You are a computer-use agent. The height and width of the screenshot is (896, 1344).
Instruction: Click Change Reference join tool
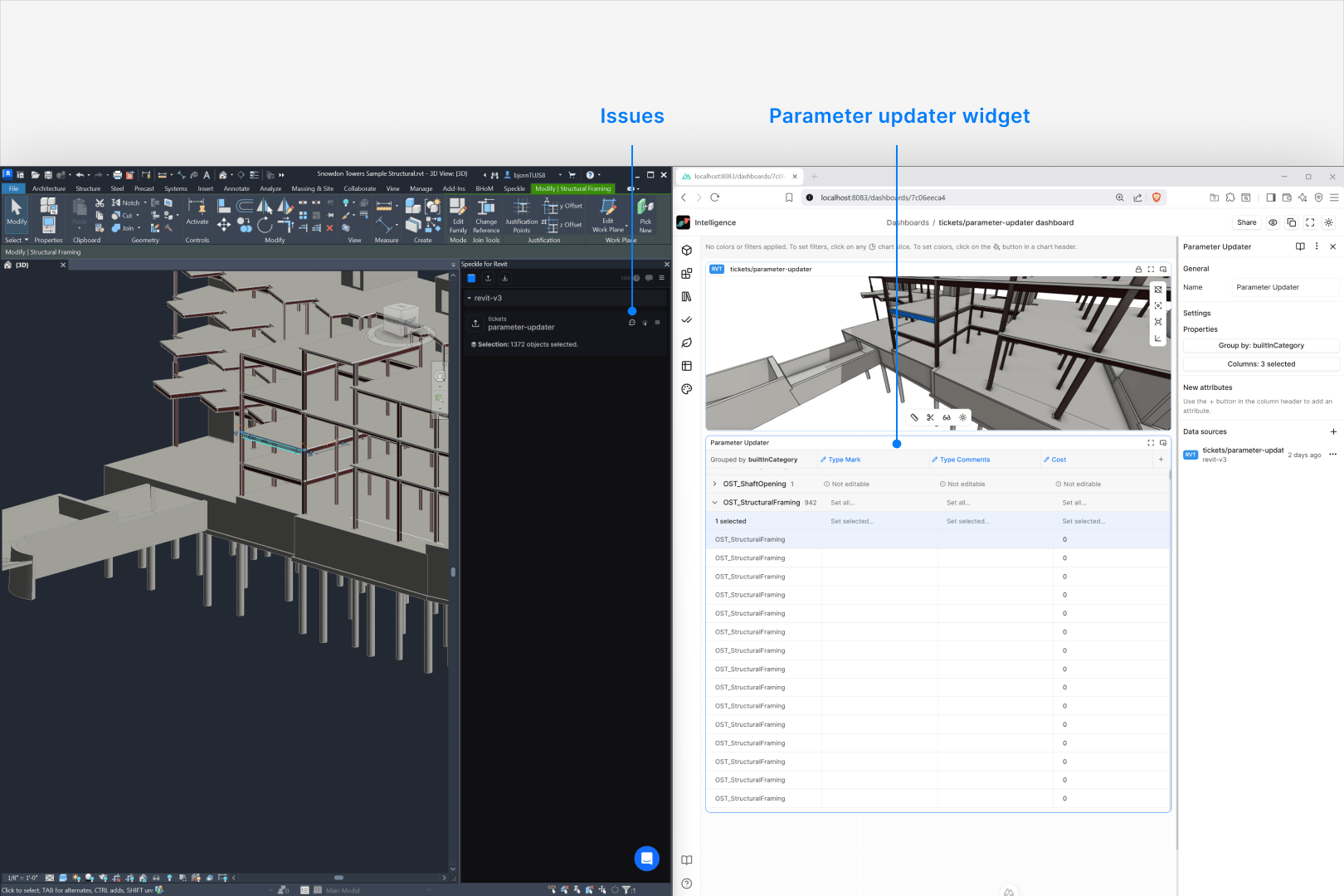coord(486,216)
